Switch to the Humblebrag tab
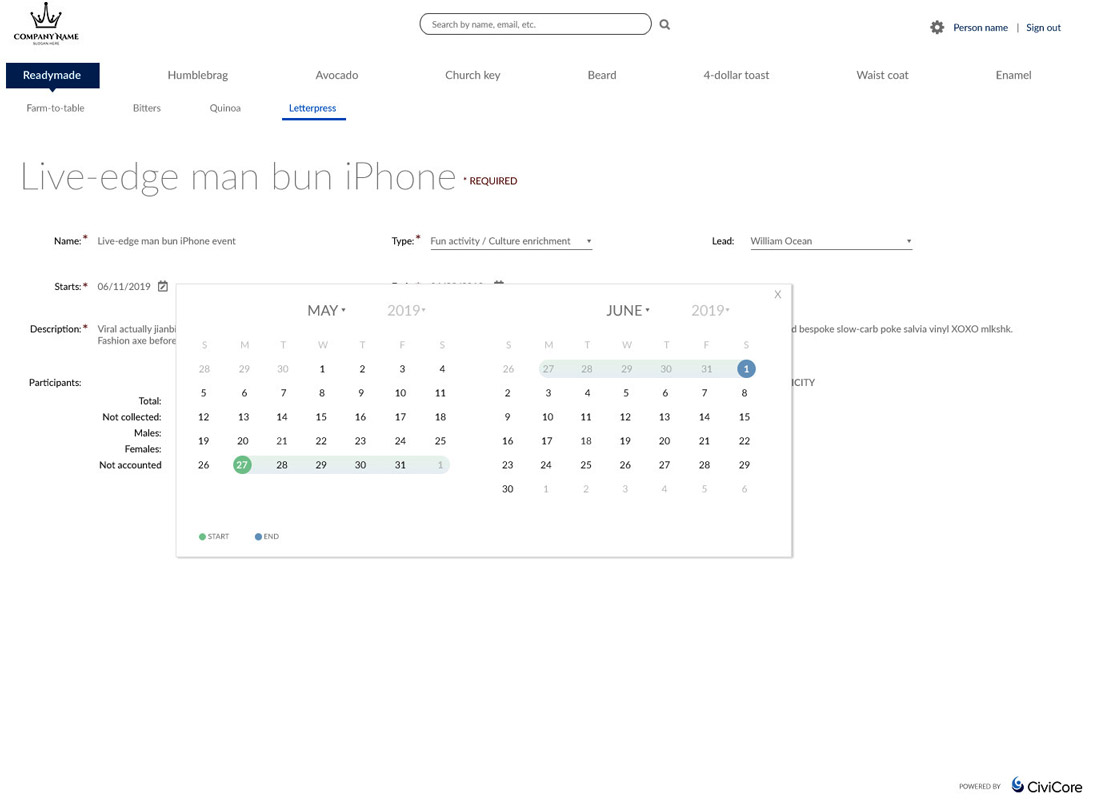 pos(198,75)
